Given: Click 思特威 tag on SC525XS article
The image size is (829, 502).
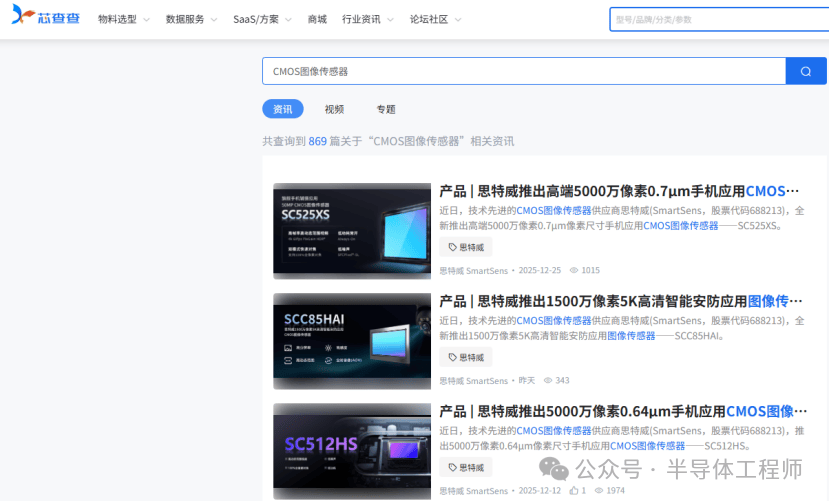Looking at the screenshot, I should [x=466, y=247].
